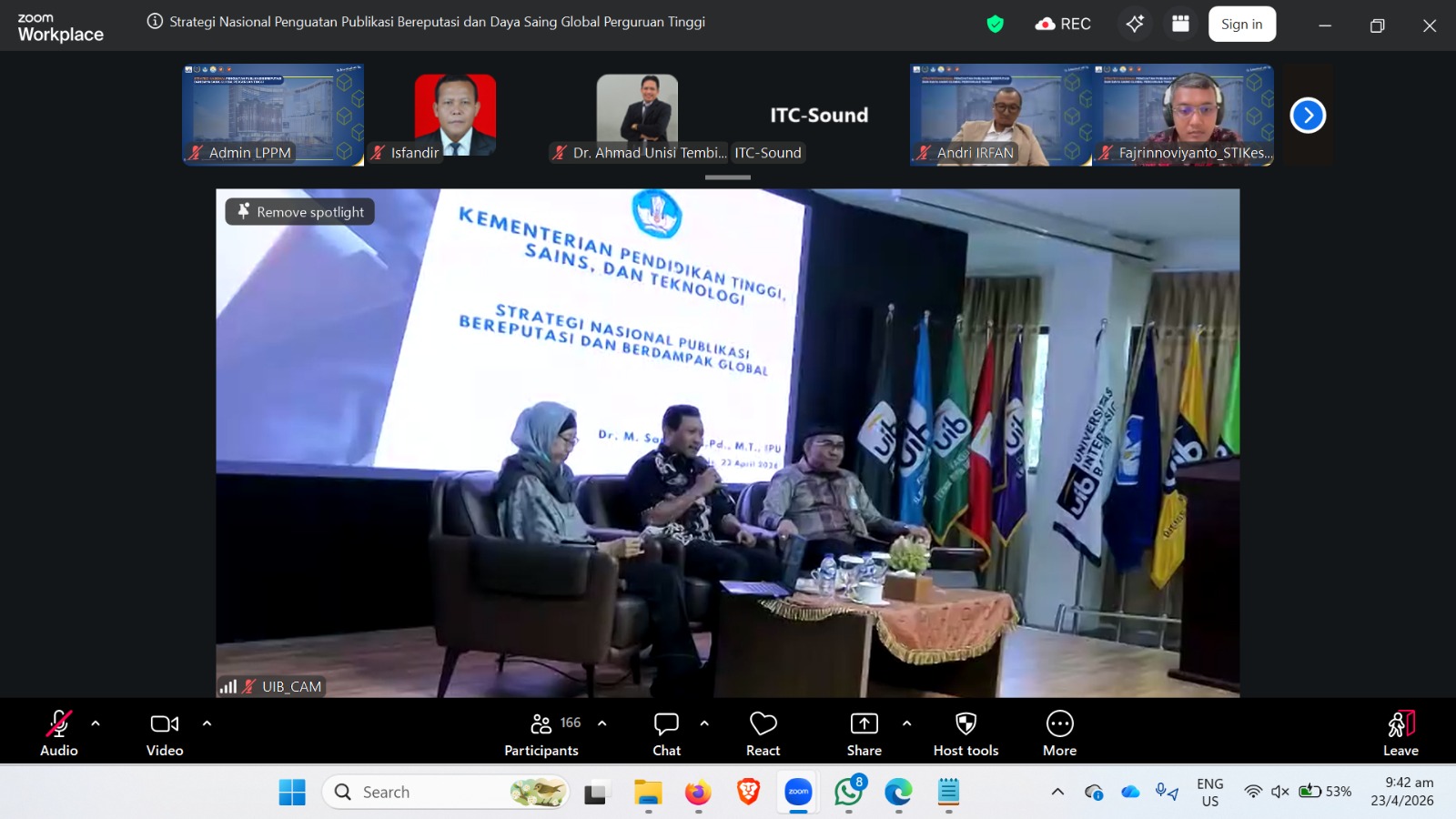The width and height of the screenshot is (1456, 819).
Task: Open the apps grid icon
Action: click(1180, 25)
